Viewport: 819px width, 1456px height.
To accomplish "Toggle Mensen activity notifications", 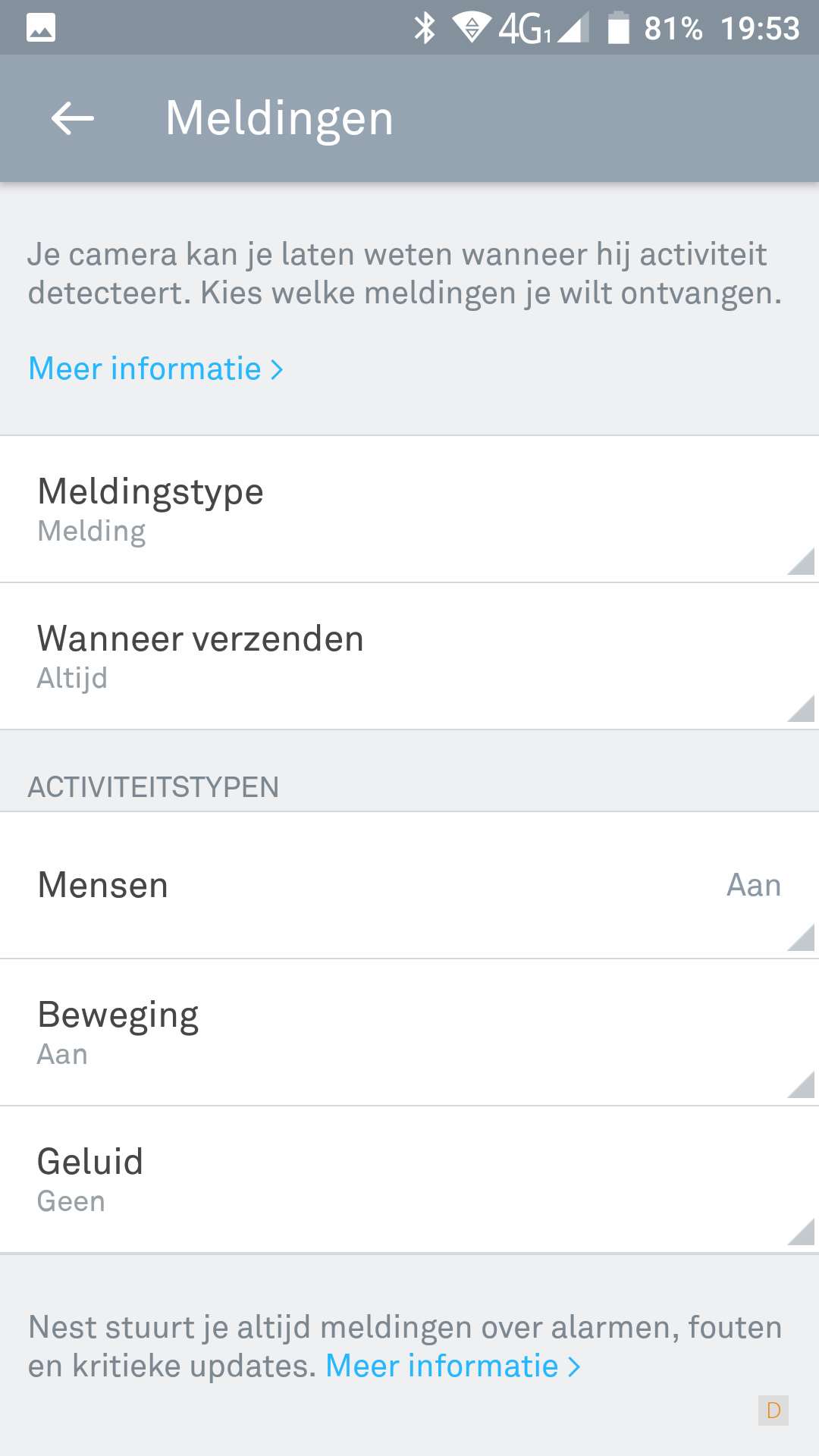I will coord(409,885).
